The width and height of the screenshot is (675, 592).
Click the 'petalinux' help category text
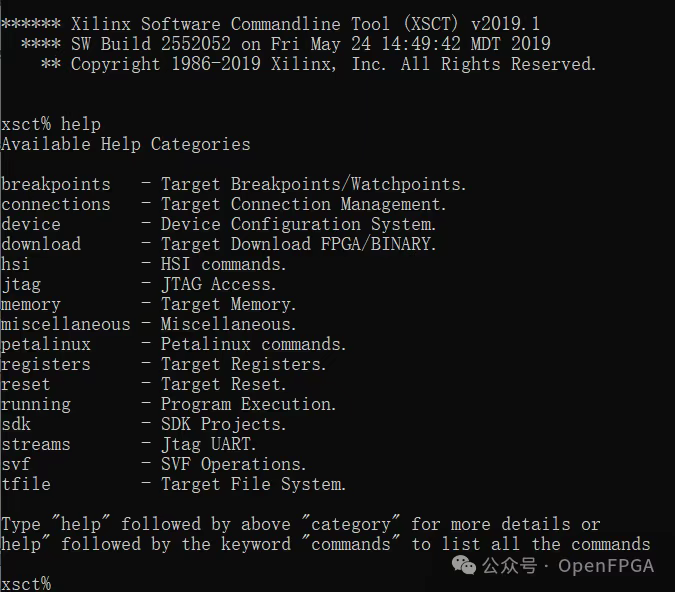coord(46,344)
